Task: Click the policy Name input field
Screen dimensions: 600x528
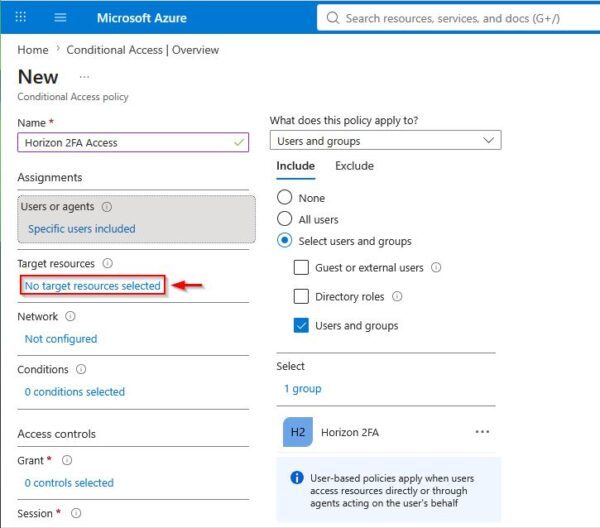Action: click(133, 142)
